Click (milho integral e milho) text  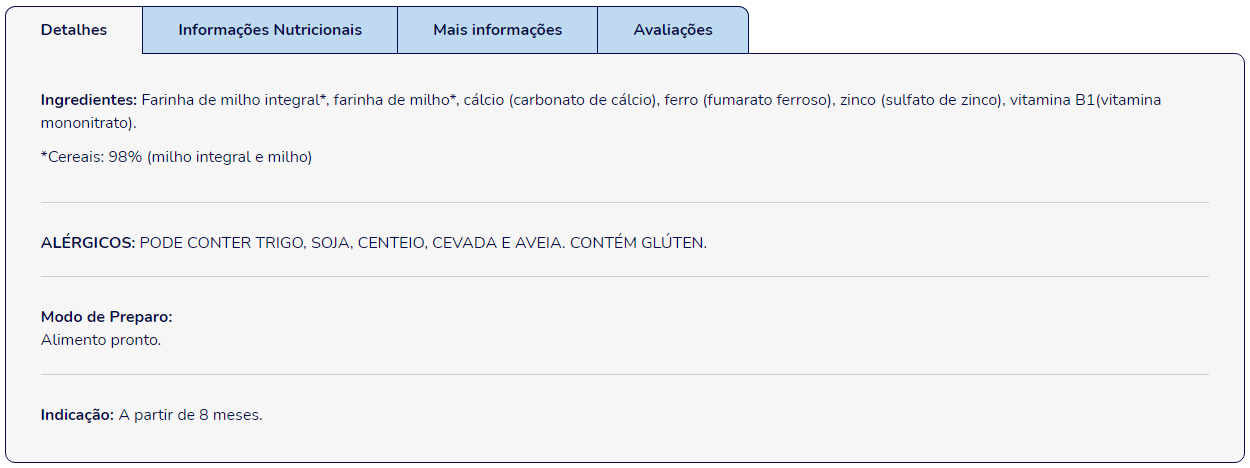(230, 158)
